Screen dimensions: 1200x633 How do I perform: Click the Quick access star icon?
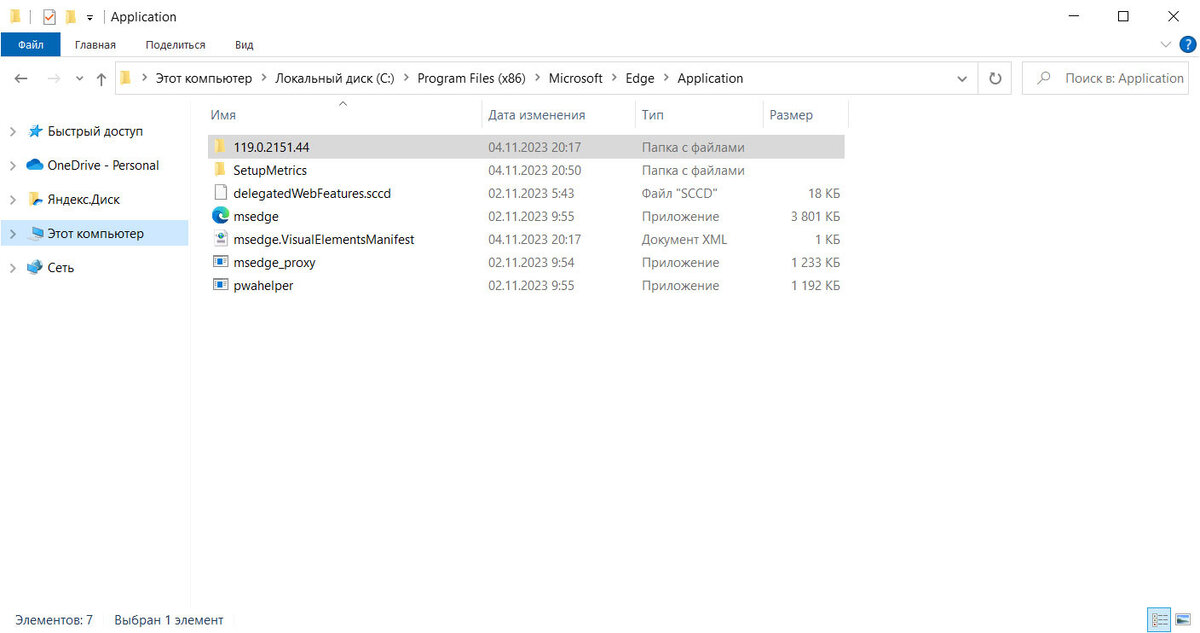click(x=35, y=131)
